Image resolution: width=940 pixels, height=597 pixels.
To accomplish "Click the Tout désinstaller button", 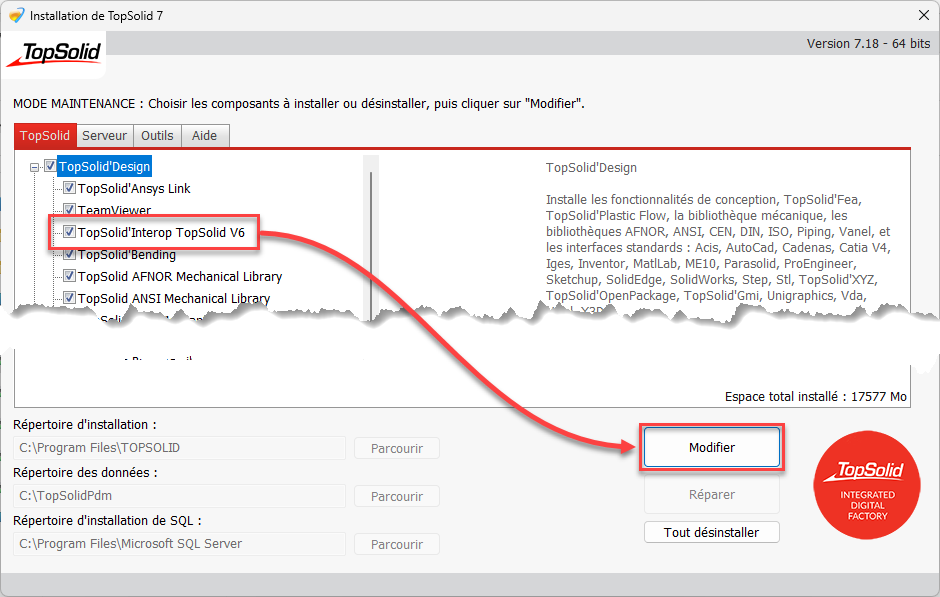I will 712,532.
